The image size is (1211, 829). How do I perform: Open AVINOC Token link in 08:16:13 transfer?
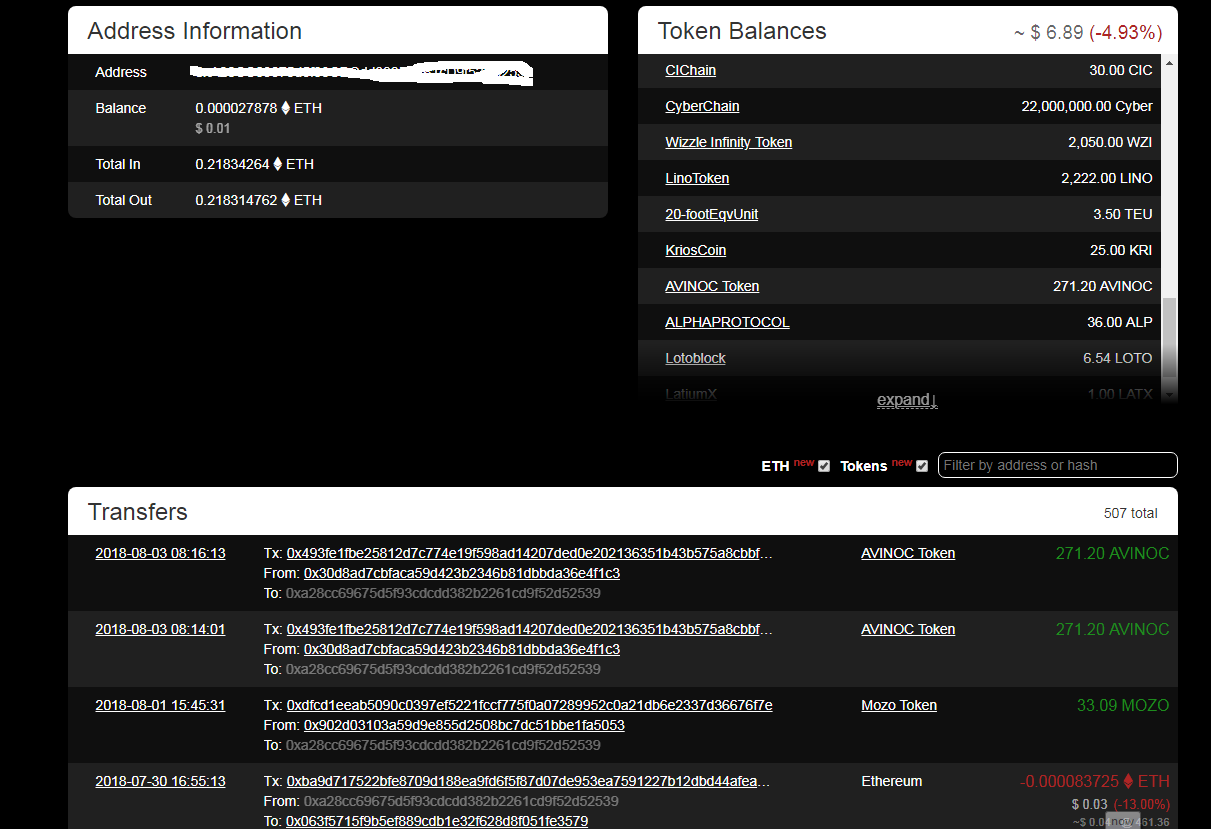coord(908,553)
